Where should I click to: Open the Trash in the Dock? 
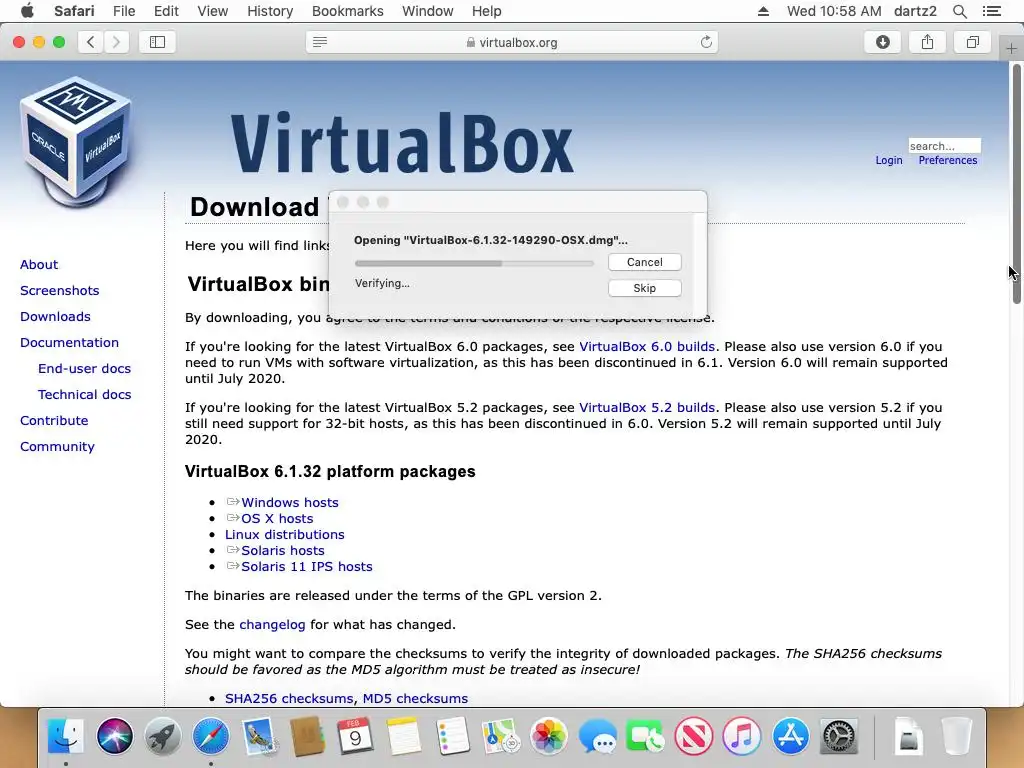tap(957, 735)
